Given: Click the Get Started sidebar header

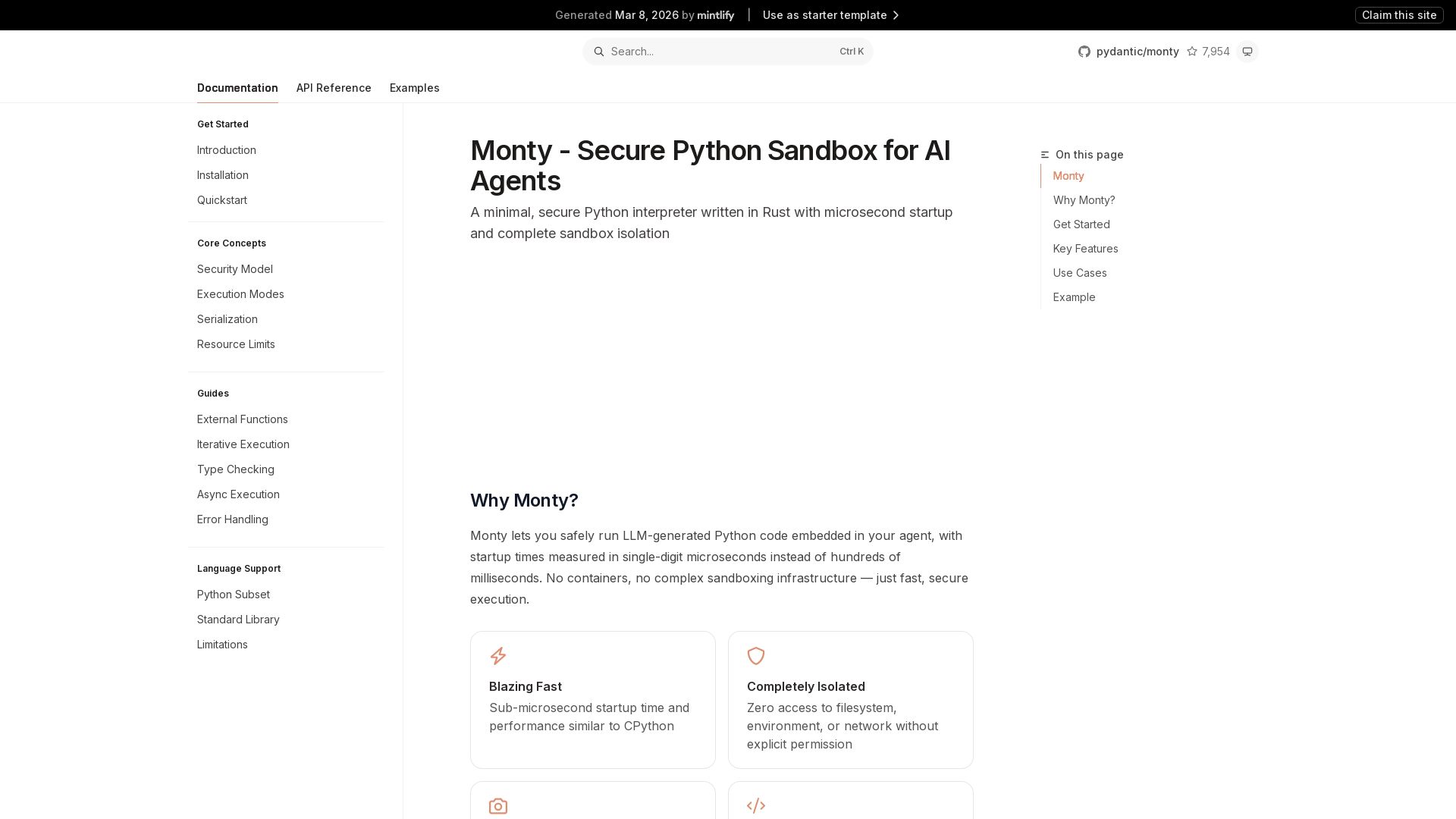Looking at the screenshot, I should (x=223, y=124).
